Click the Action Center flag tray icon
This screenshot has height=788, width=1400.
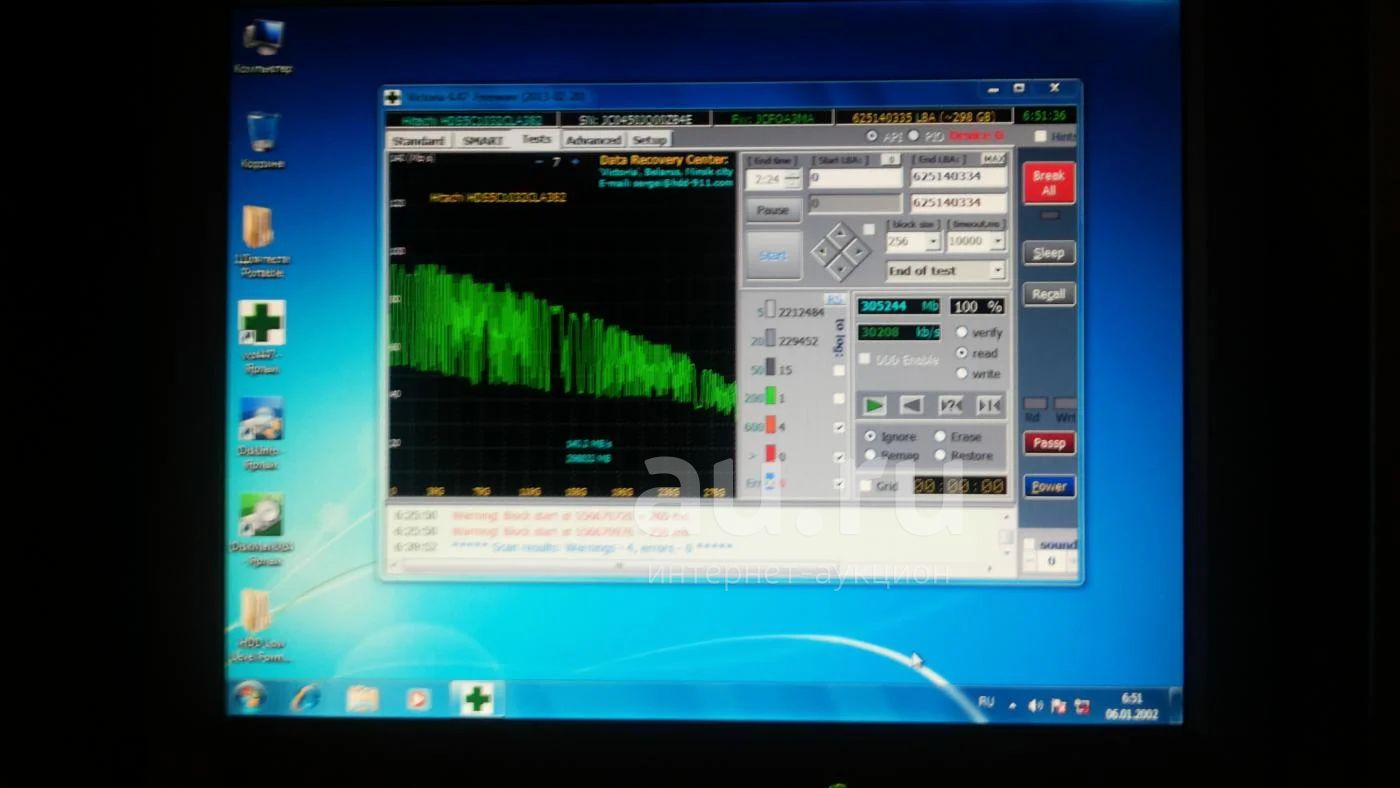point(1057,705)
